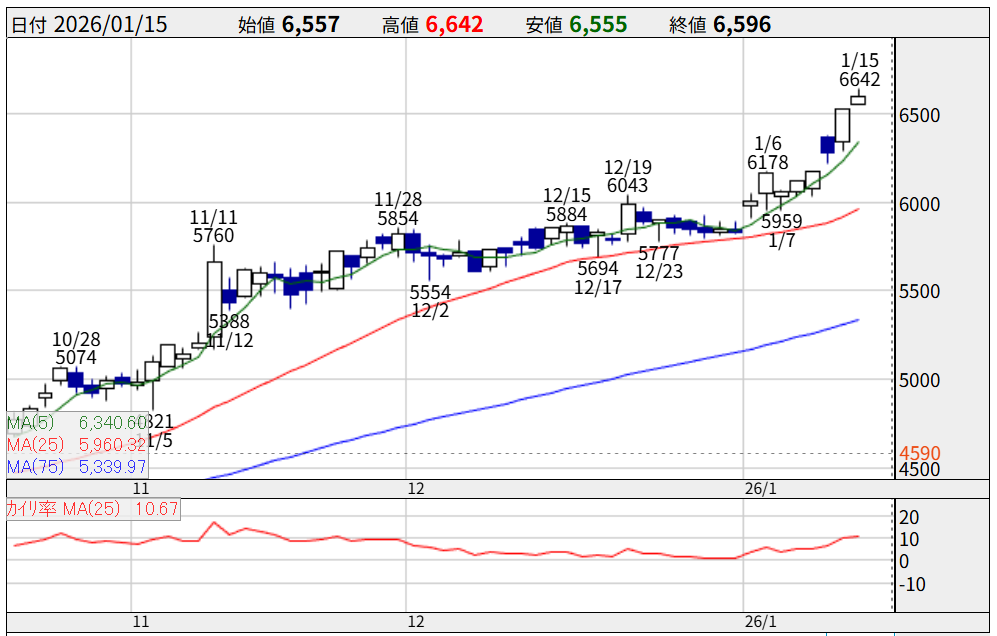Select the 11/11 peak label 5760
The width and height of the screenshot is (997, 636).
213,236
